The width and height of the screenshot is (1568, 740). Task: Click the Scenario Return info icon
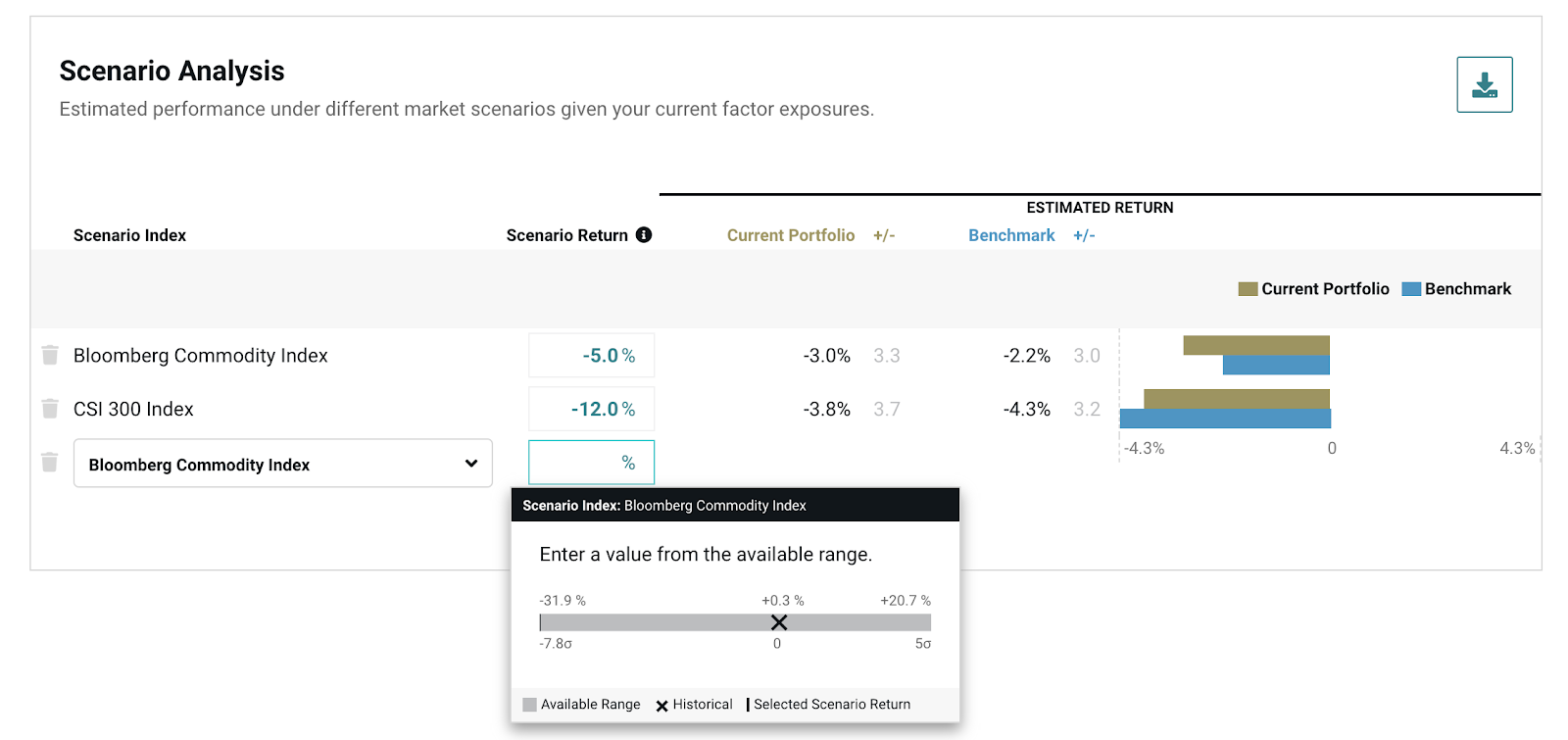click(x=644, y=235)
